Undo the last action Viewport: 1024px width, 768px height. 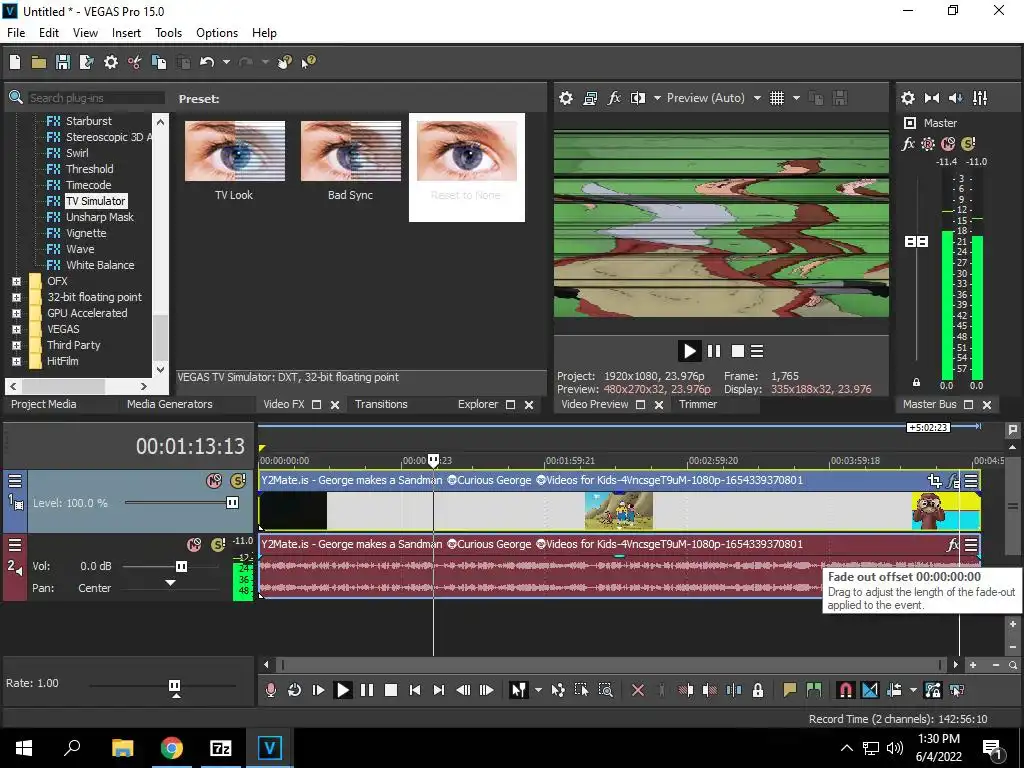[x=207, y=62]
